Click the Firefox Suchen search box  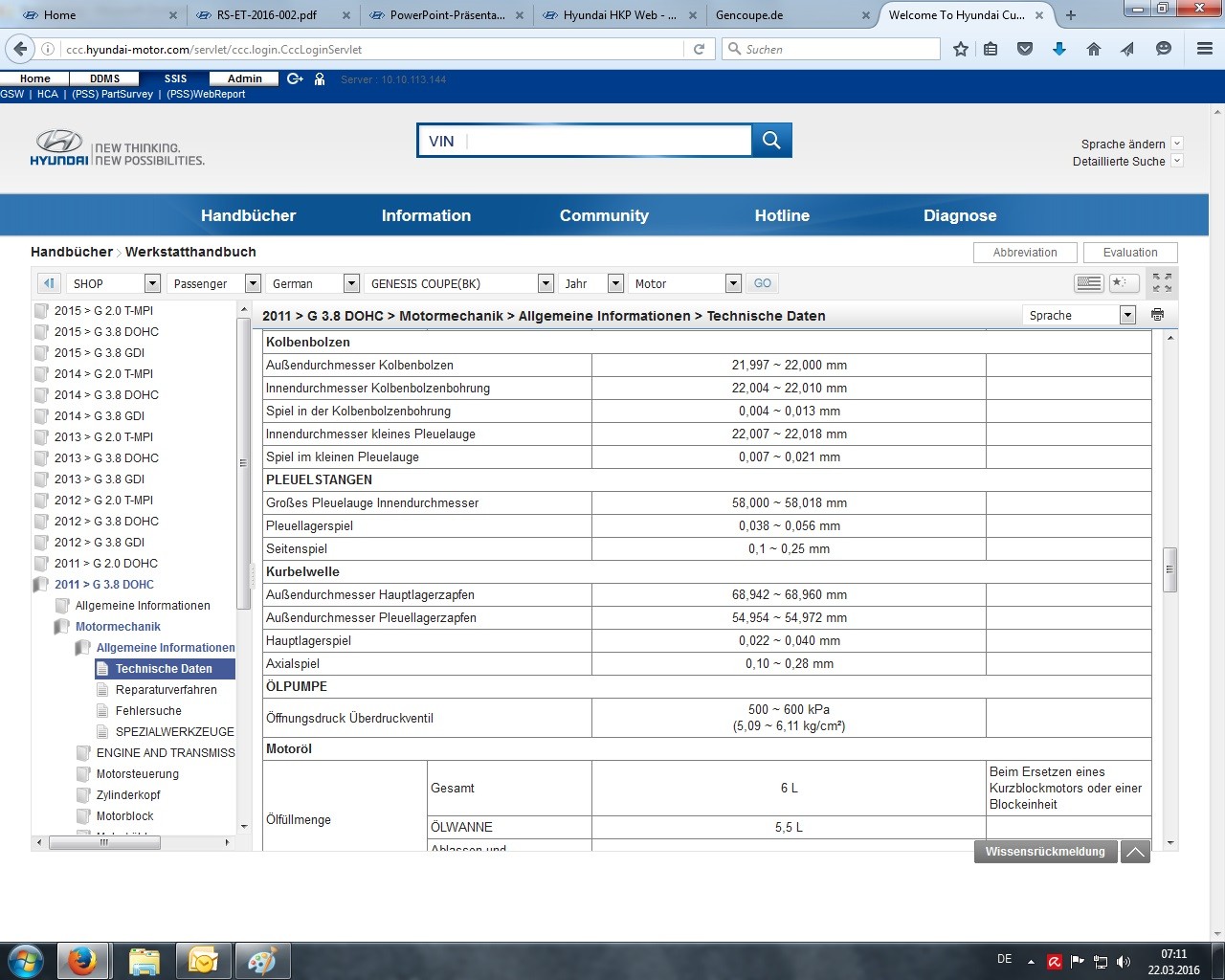tap(831, 49)
